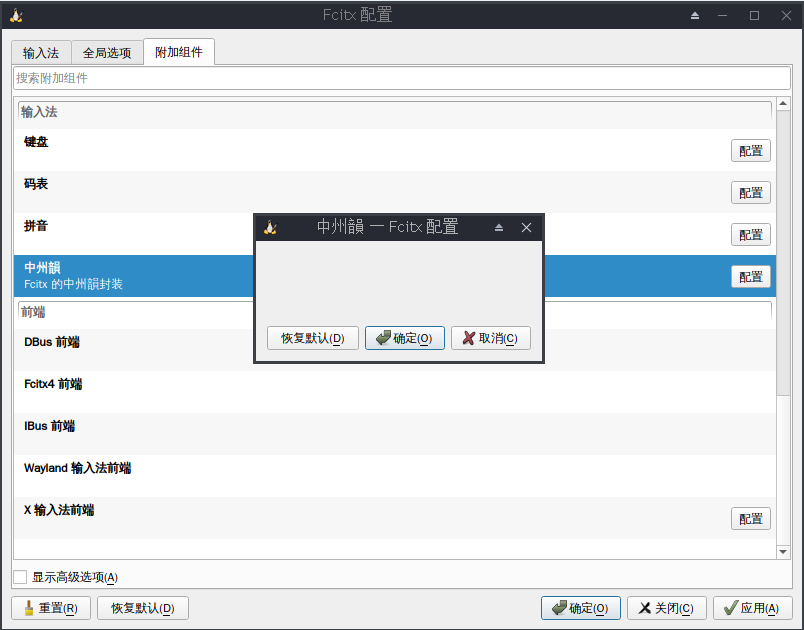Open 配置 for the 拼音 addon
Image resolution: width=804 pixels, height=630 pixels.
point(751,235)
